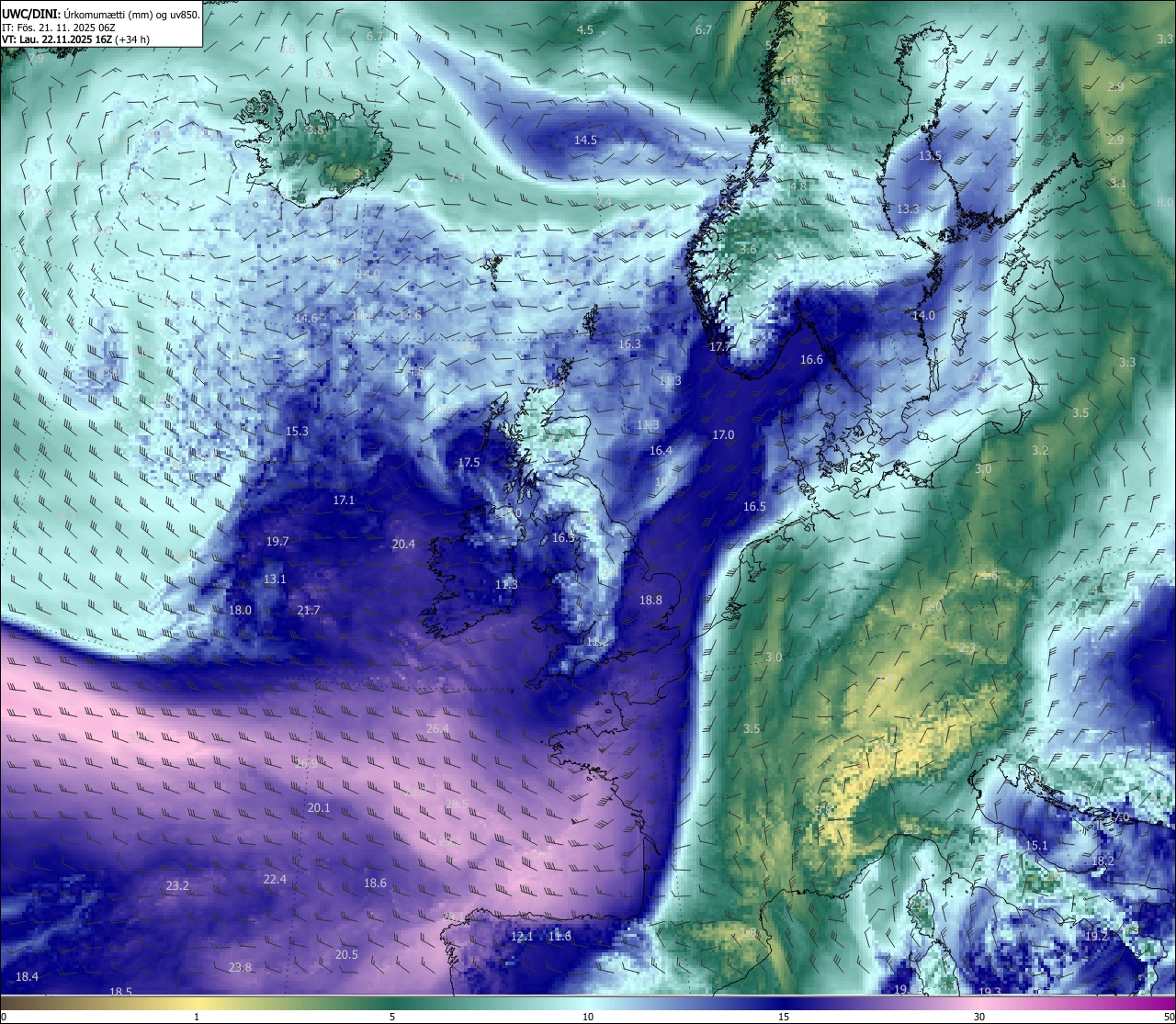Click the 12.1 value over northern Spain
Viewport: 1176px width, 1024px height.
[522, 937]
